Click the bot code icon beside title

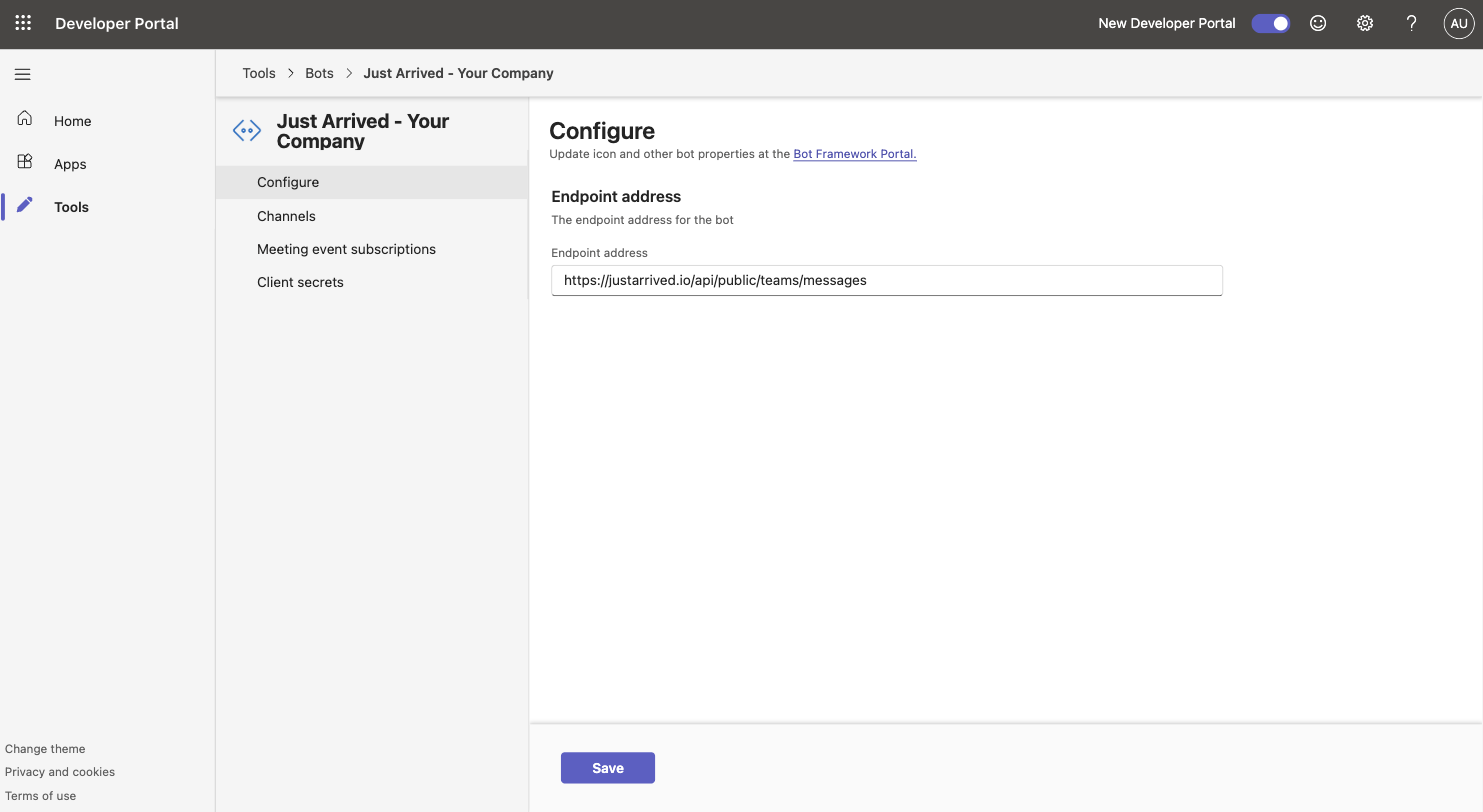247,130
